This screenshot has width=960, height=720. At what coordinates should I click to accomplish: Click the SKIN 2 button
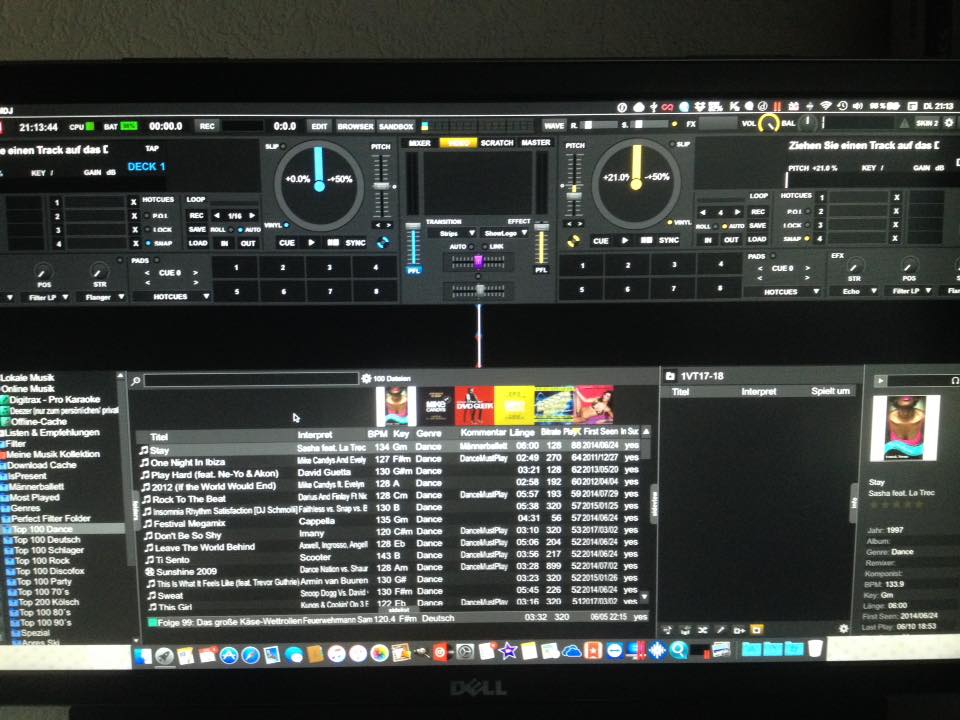point(927,123)
